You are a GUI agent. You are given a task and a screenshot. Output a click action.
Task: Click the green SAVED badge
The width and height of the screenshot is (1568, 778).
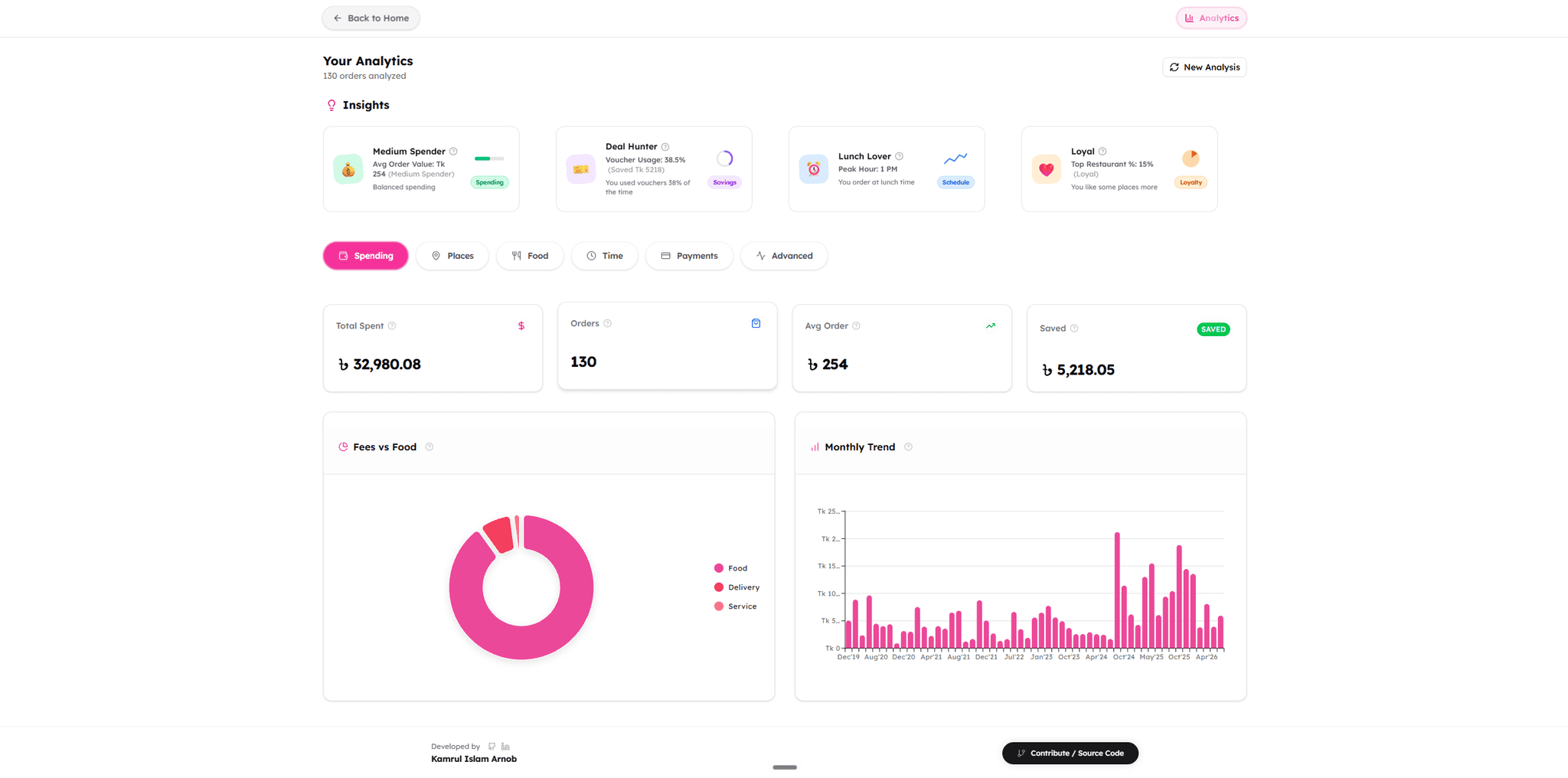[1214, 329]
